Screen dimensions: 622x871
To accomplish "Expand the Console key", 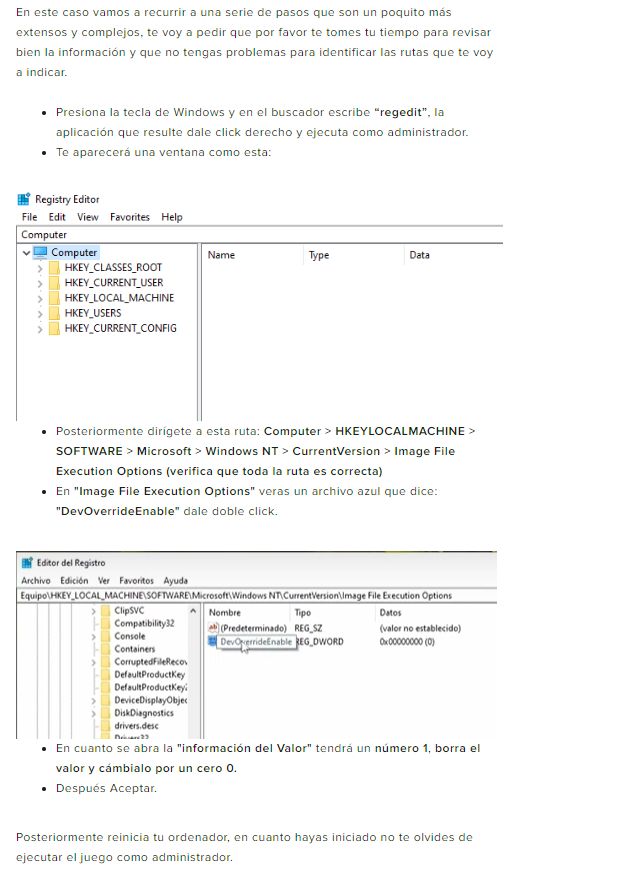I will pyautogui.click(x=93, y=637).
